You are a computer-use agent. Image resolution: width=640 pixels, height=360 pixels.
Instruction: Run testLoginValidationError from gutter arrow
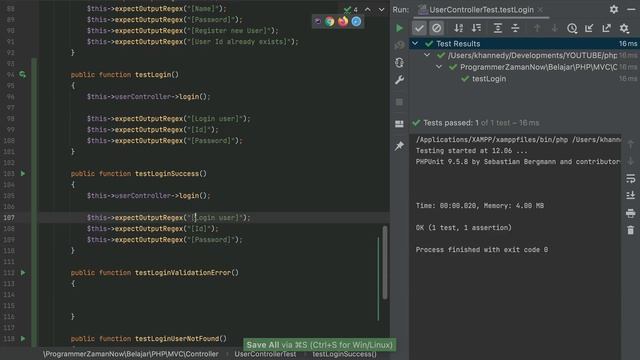23,272
